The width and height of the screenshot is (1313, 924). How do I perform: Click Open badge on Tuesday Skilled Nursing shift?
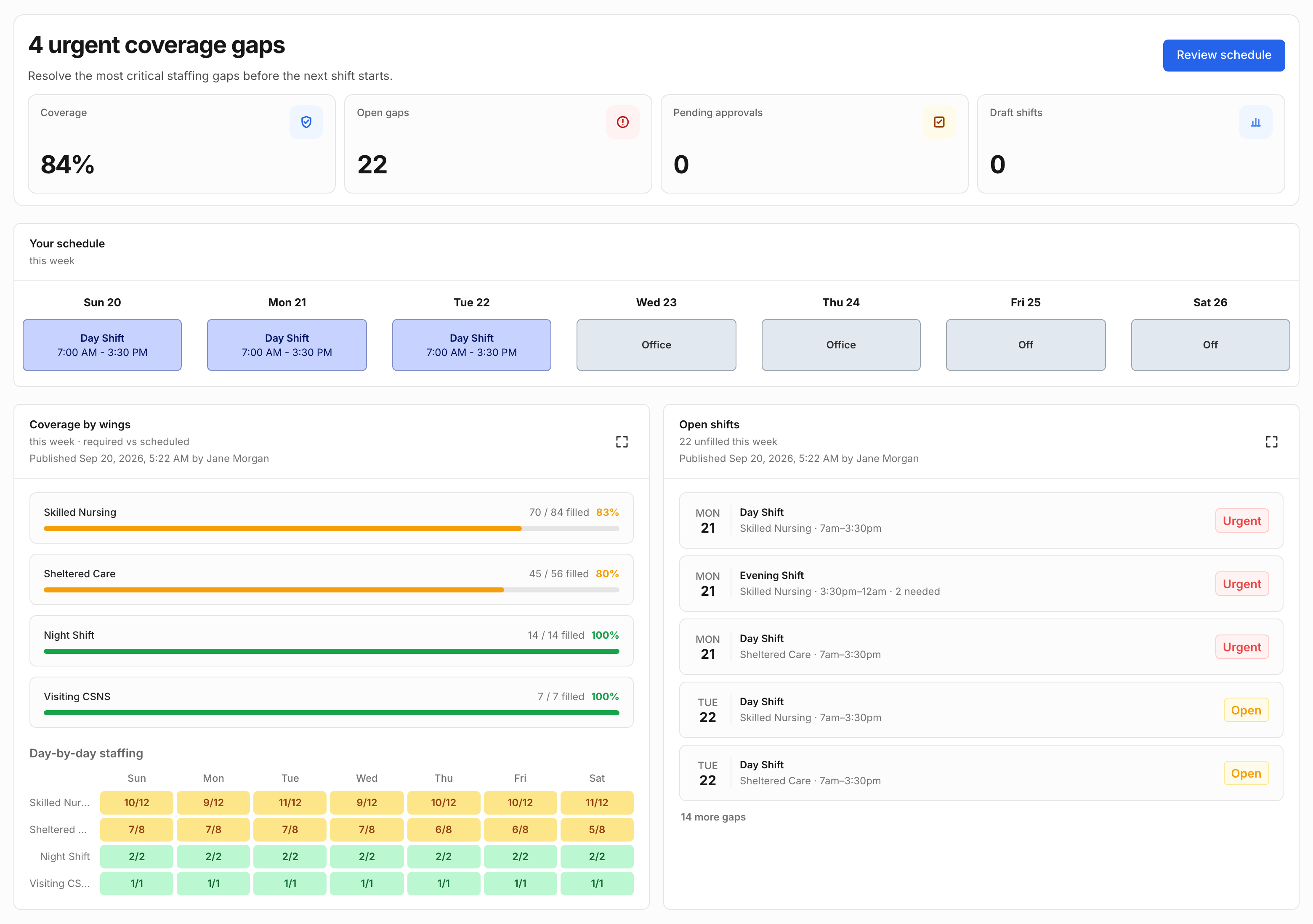tap(1246, 710)
